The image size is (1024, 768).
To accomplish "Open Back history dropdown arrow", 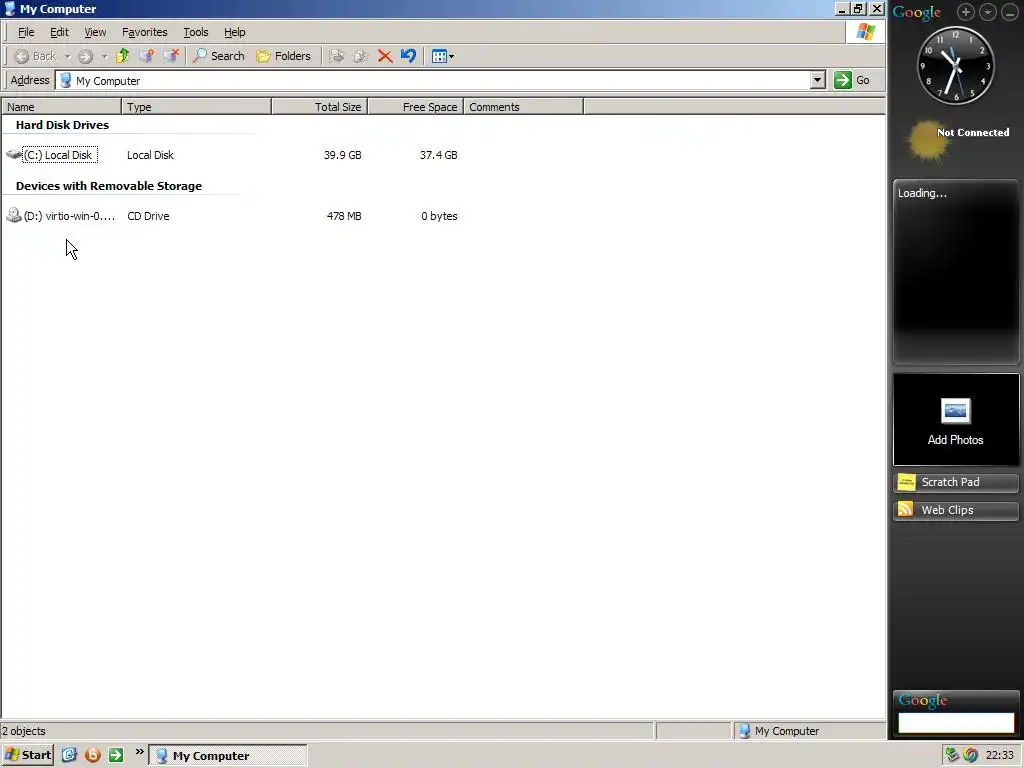I will [67, 57].
